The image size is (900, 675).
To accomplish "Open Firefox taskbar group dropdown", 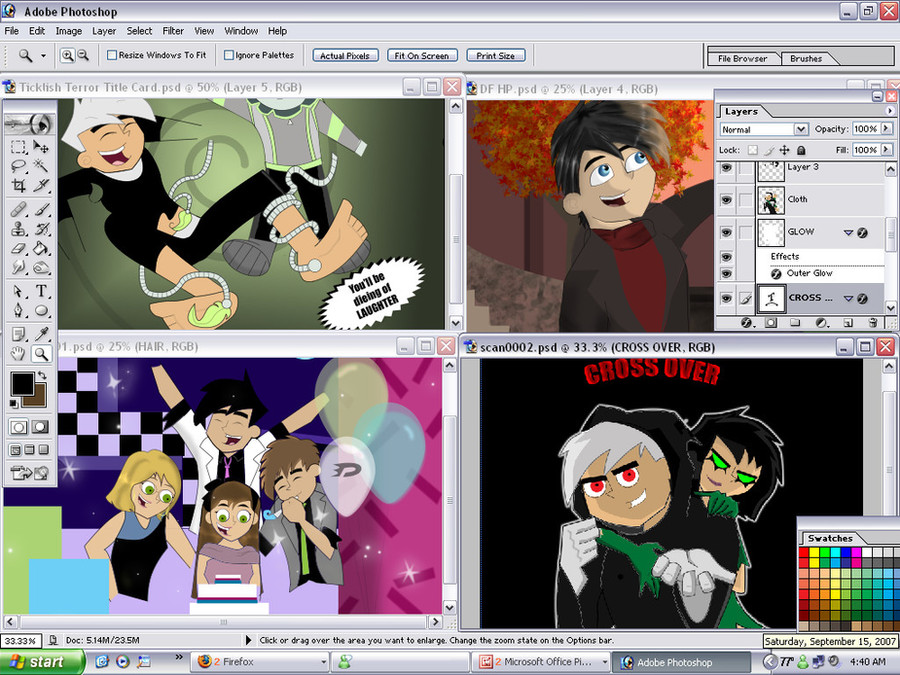I will click(323, 662).
